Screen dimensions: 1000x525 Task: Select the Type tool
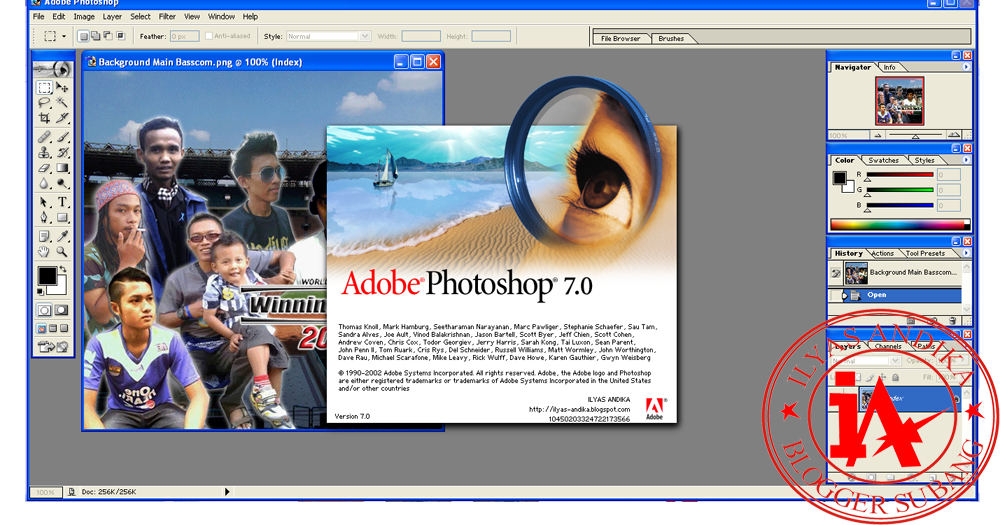[x=62, y=203]
